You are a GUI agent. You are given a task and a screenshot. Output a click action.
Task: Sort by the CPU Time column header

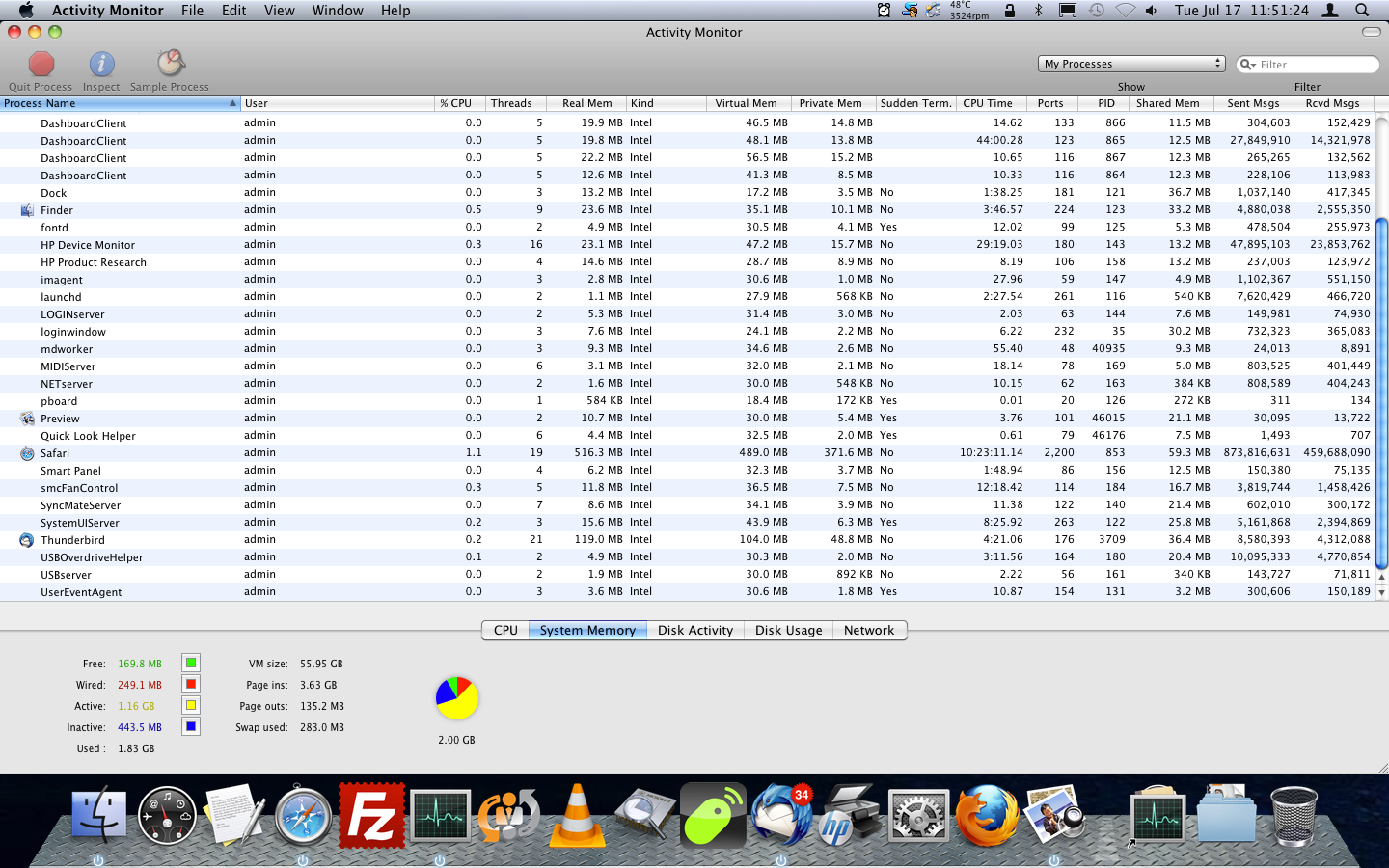[993, 103]
